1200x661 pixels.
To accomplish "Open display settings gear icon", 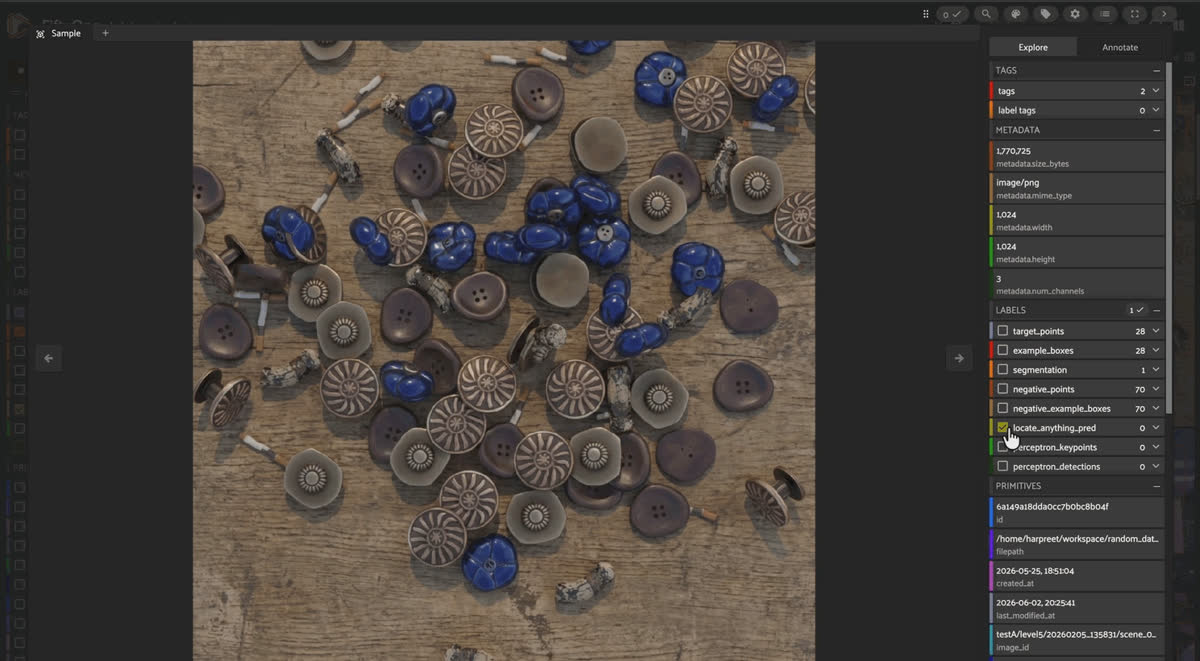I will [x=1075, y=14].
